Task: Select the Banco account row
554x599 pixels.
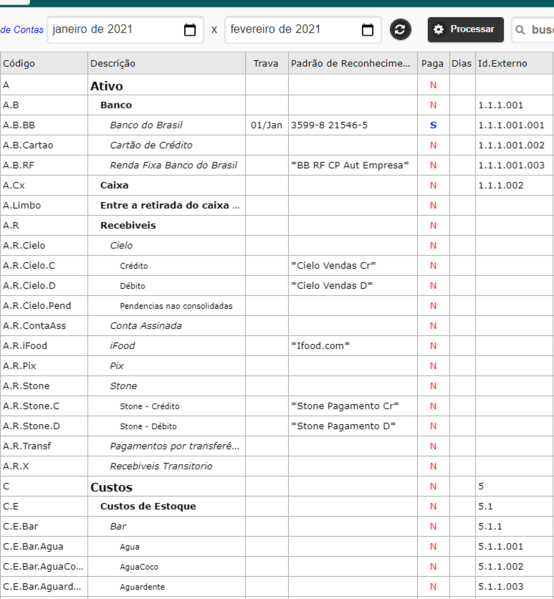Action: tap(276, 105)
